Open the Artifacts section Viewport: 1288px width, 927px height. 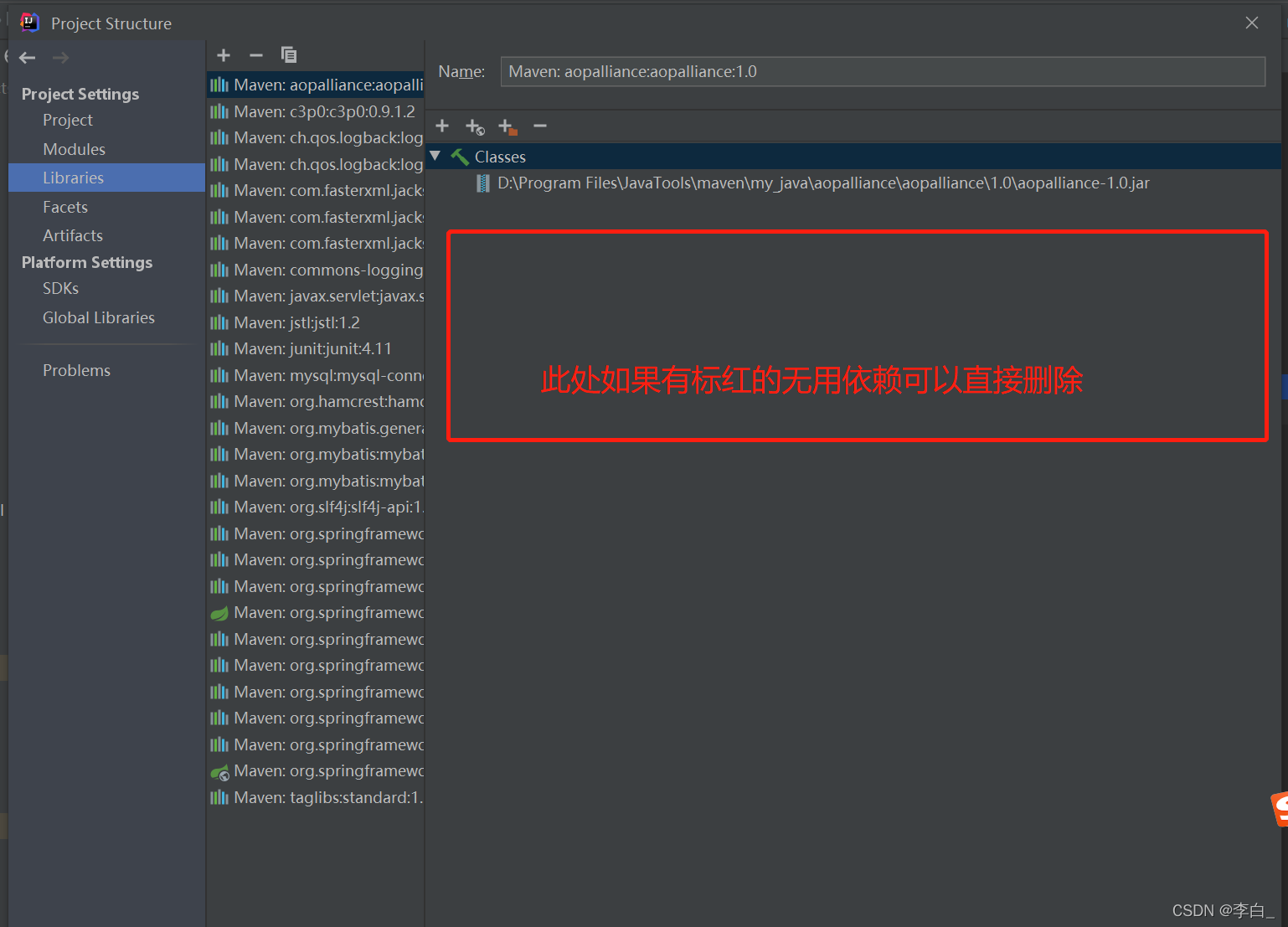point(73,235)
